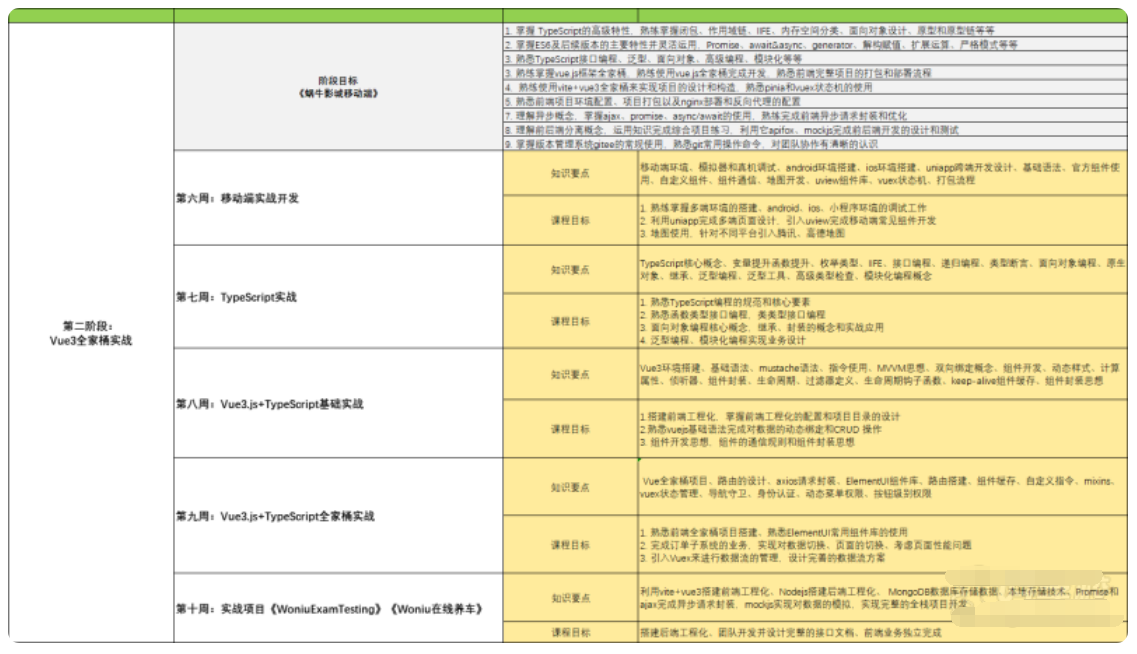The image size is (1137, 654).
Task: Click the 第九周 course goals content about ElementUI
Action: click(880, 545)
